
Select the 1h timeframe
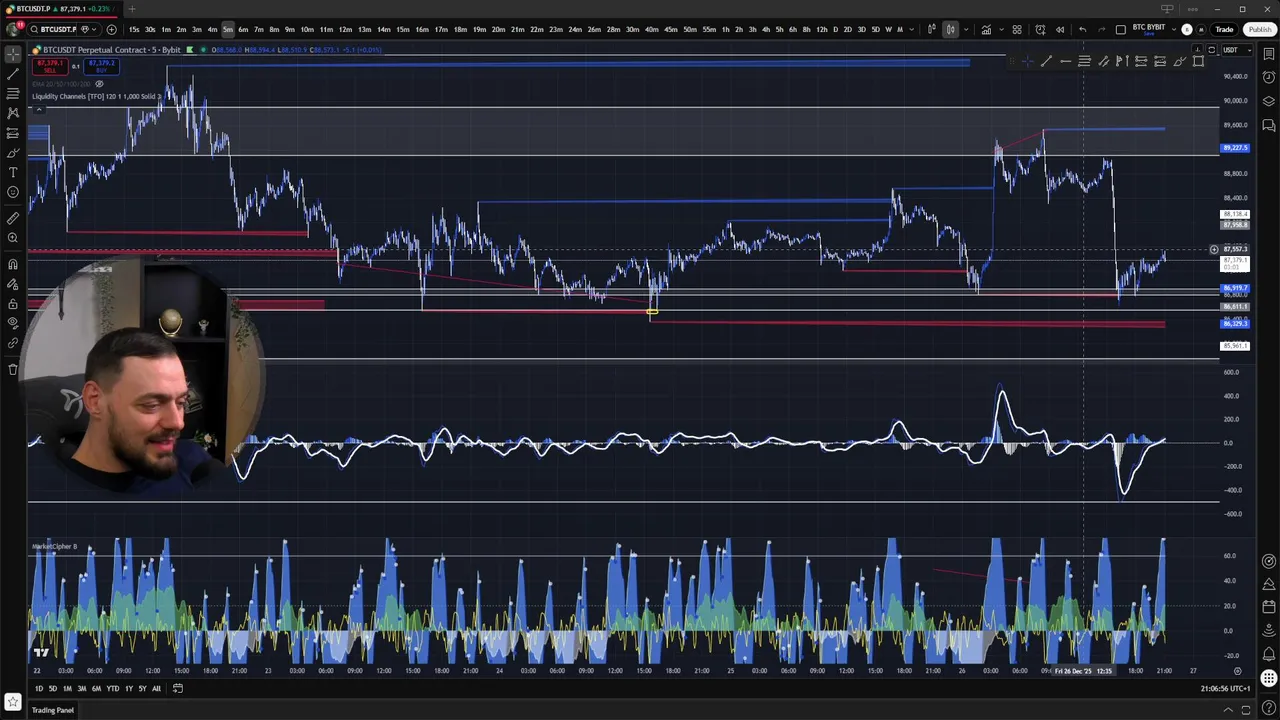pyautogui.click(x=726, y=29)
